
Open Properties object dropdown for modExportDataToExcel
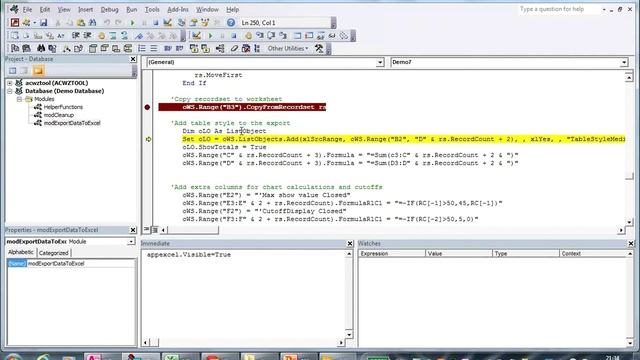click(131, 242)
